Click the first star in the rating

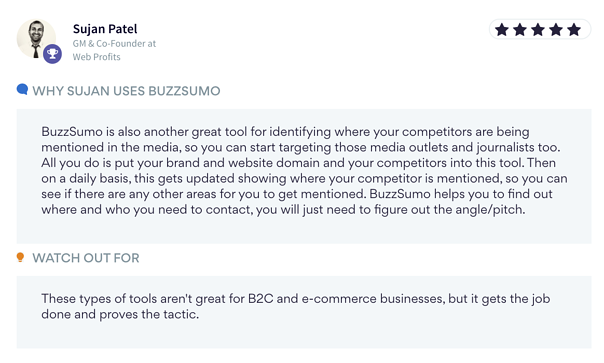(x=502, y=29)
